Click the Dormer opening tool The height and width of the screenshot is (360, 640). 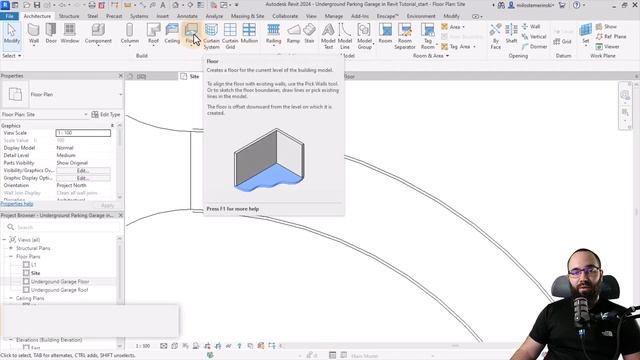[534, 47]
